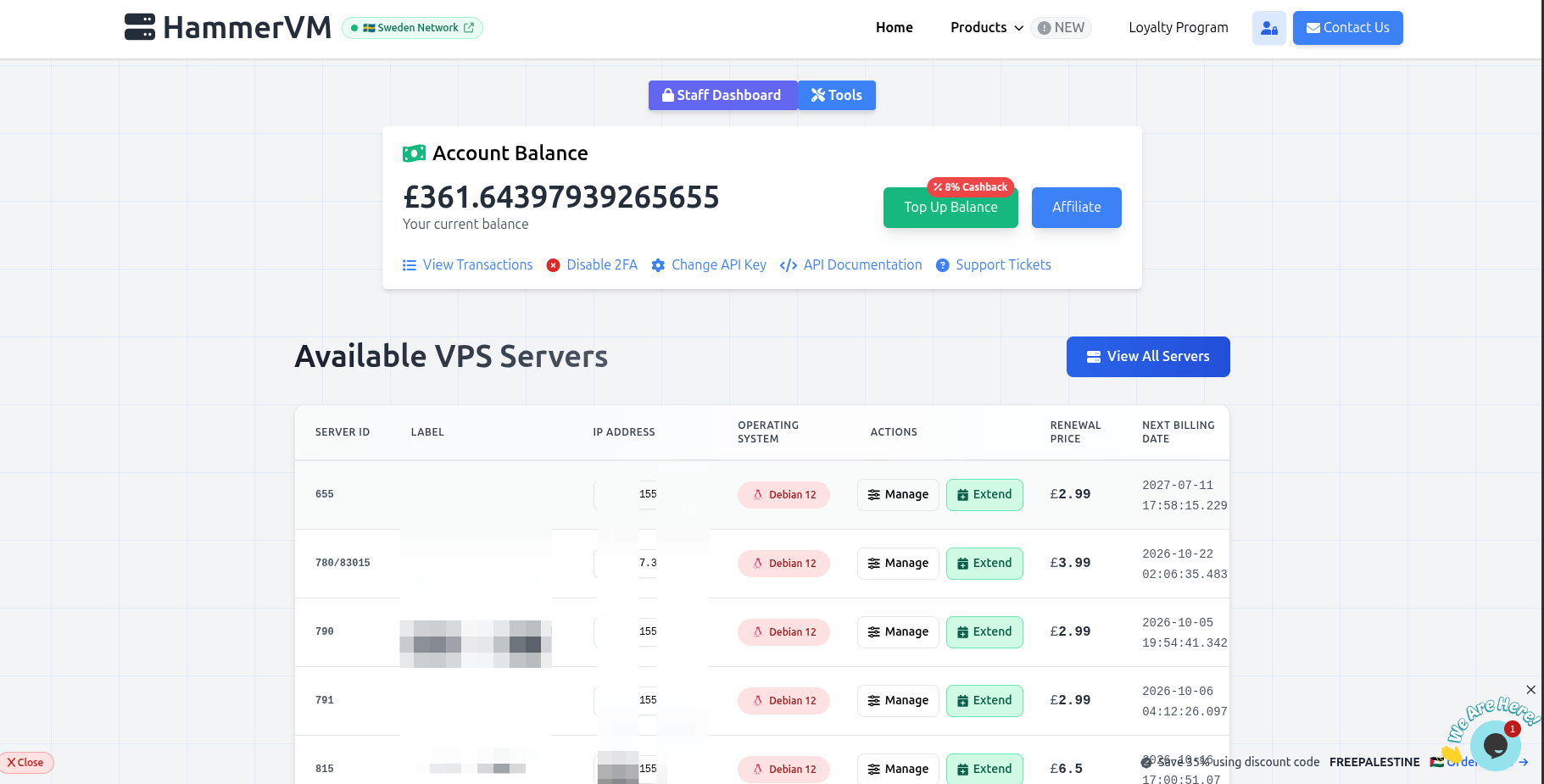Click Debian 12 badge for server 791
This screenshot has width=1544, height=784.
point(783,701)
